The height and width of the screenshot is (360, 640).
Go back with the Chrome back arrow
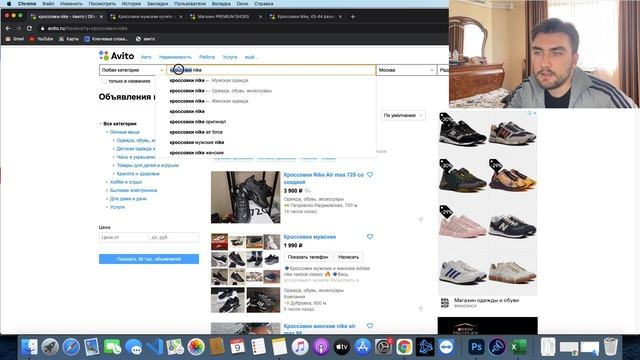point(8,28)
